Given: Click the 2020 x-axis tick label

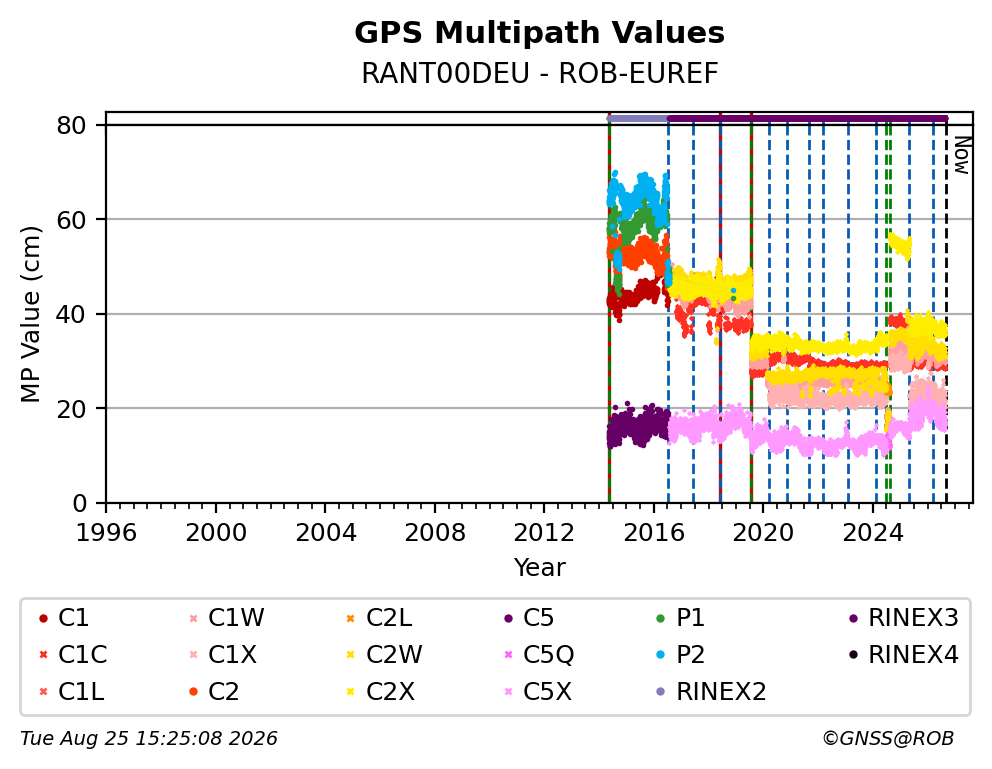Looking at the screenshot, I should coord(763,533).
